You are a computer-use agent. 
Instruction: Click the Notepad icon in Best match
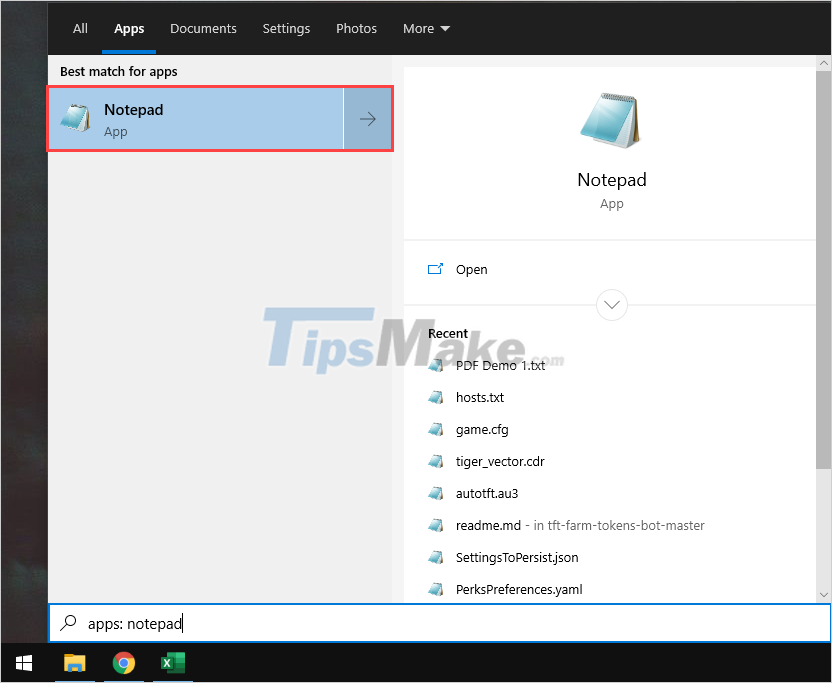[75, 118]
